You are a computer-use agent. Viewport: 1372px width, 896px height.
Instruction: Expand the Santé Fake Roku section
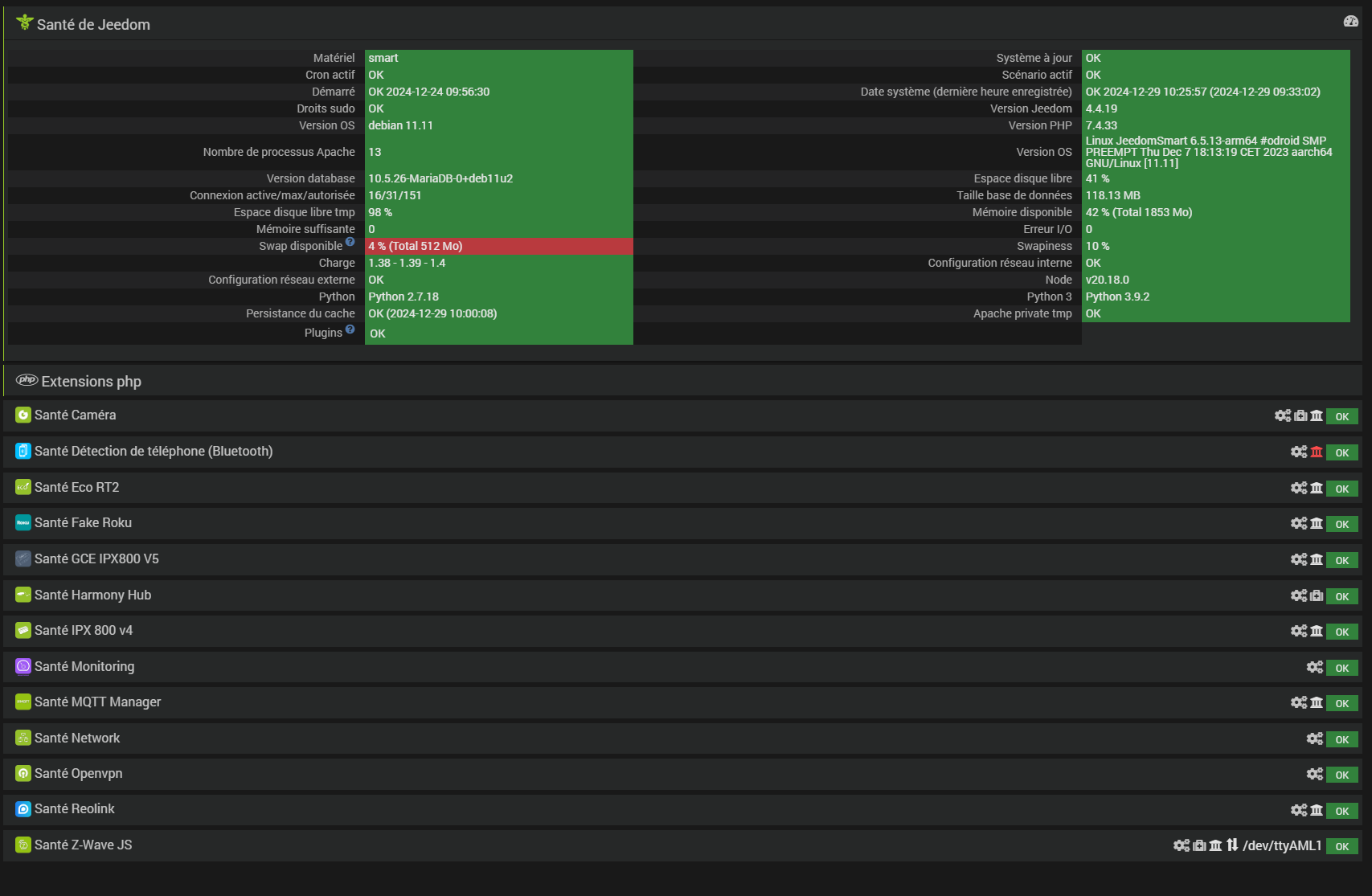point(83,523)
